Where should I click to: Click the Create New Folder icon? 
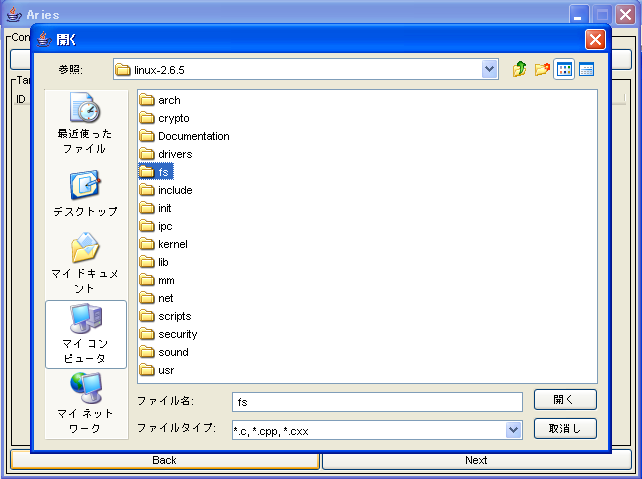(x=542, y=70)
